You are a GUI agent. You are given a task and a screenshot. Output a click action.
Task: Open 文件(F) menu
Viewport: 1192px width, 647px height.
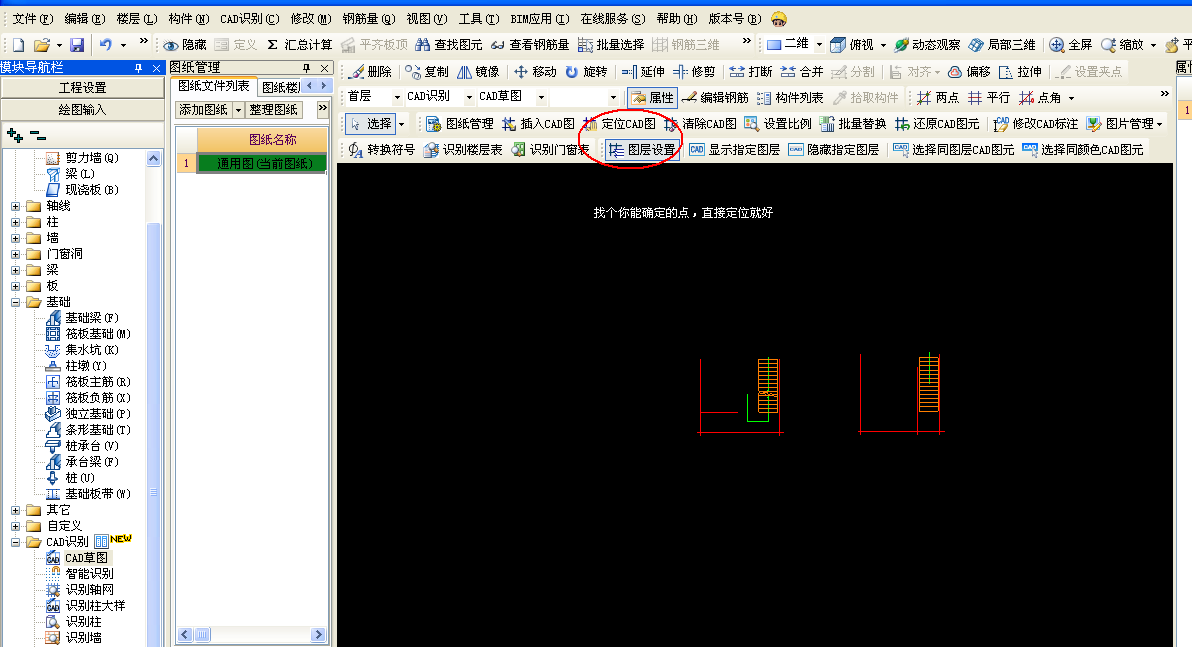33,18
